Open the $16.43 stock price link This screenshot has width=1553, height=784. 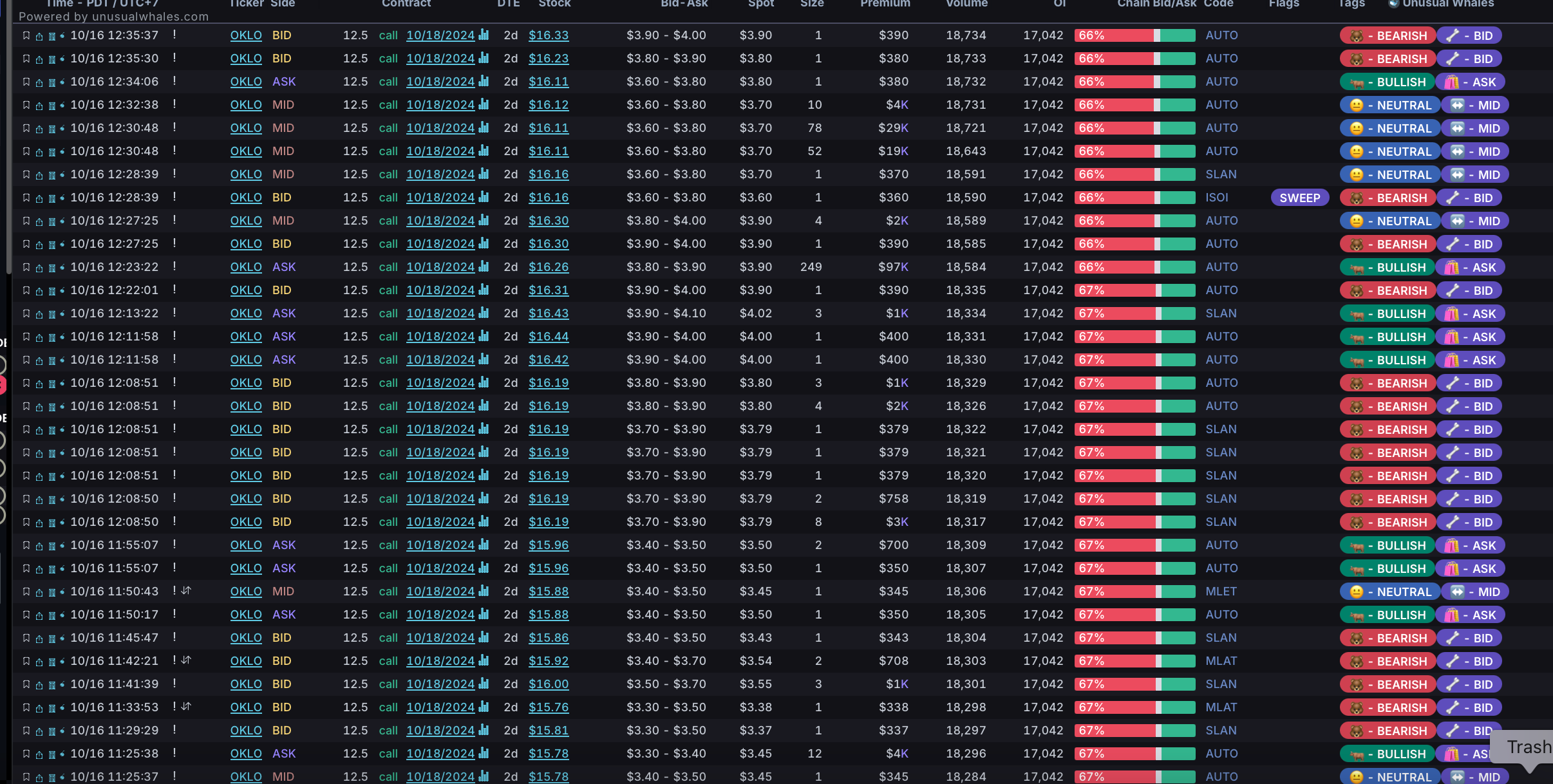pyautogui.click(x=549, y=314)
